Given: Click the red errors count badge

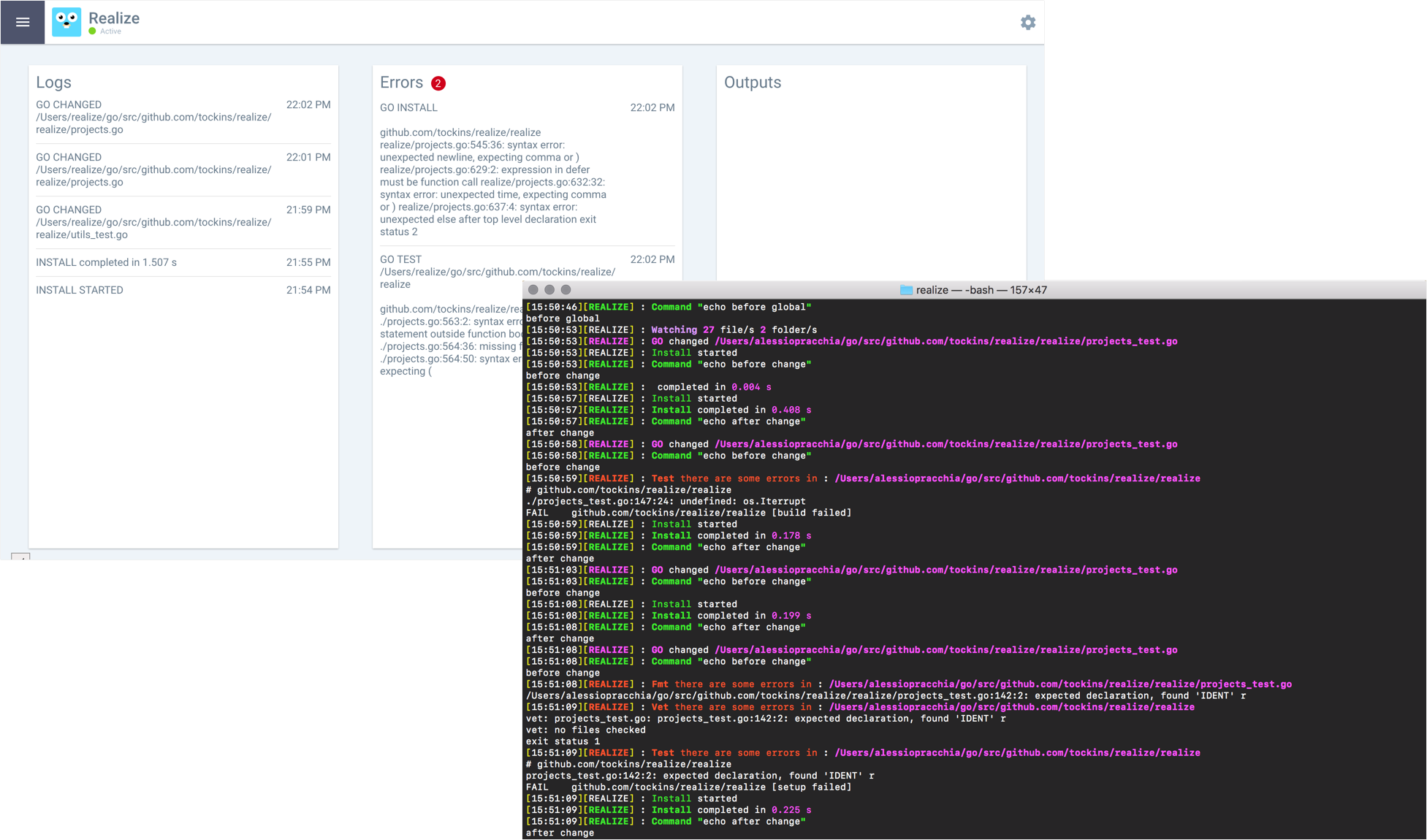Looking at the screenshot, I should 438,83.
